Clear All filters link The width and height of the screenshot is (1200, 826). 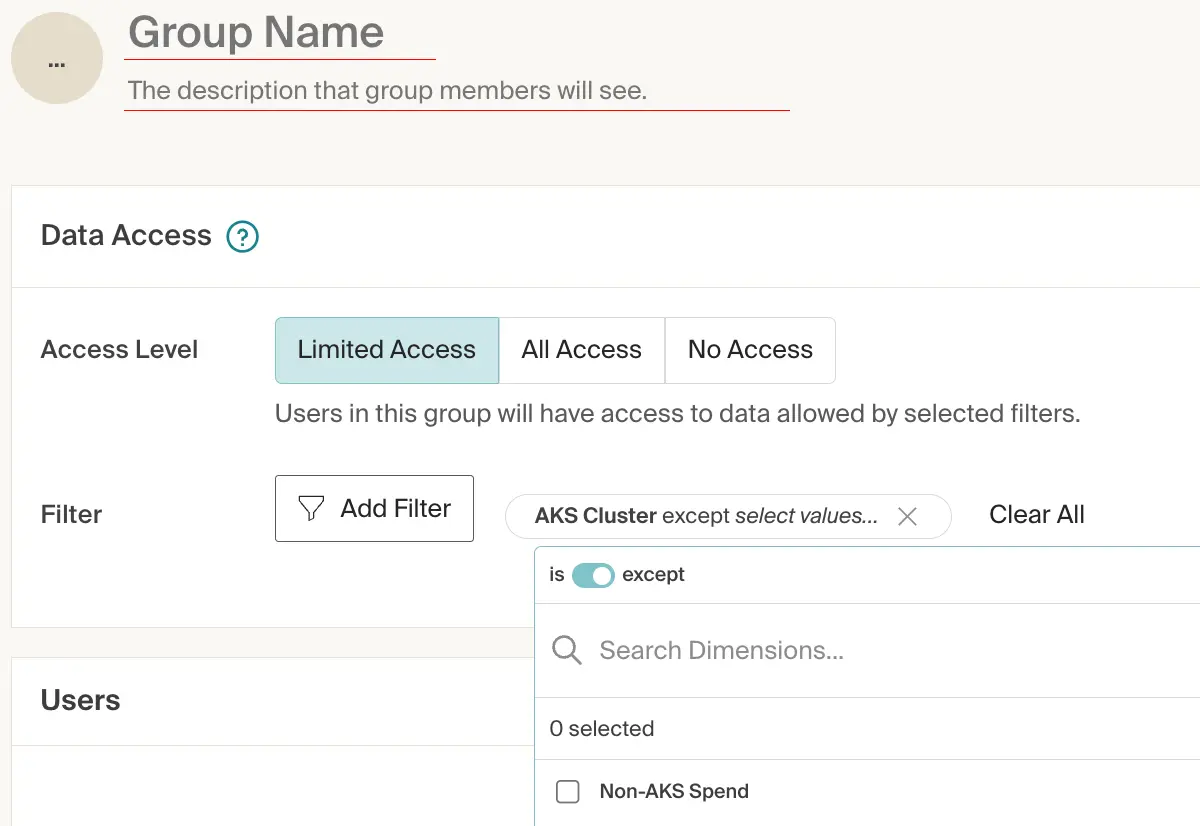[x=1037, y=514]
